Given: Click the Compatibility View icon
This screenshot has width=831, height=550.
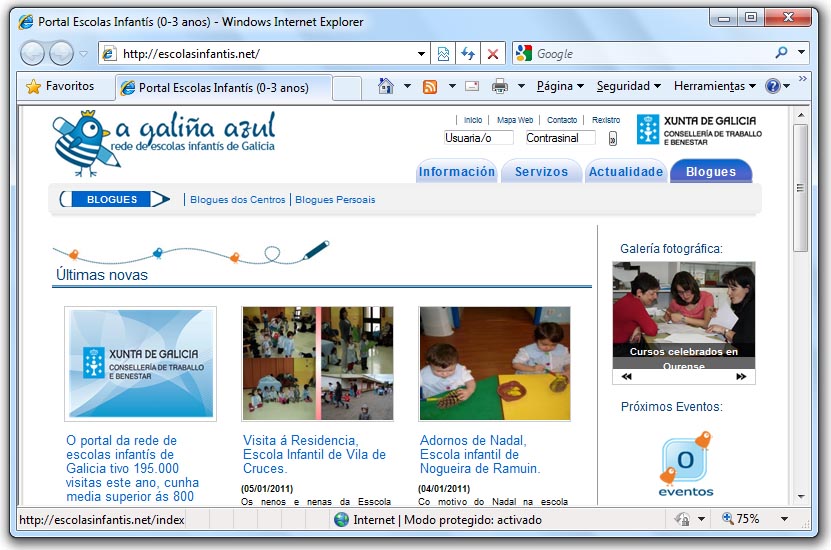Looking at the screenshot, I should [x=443, y=54].
